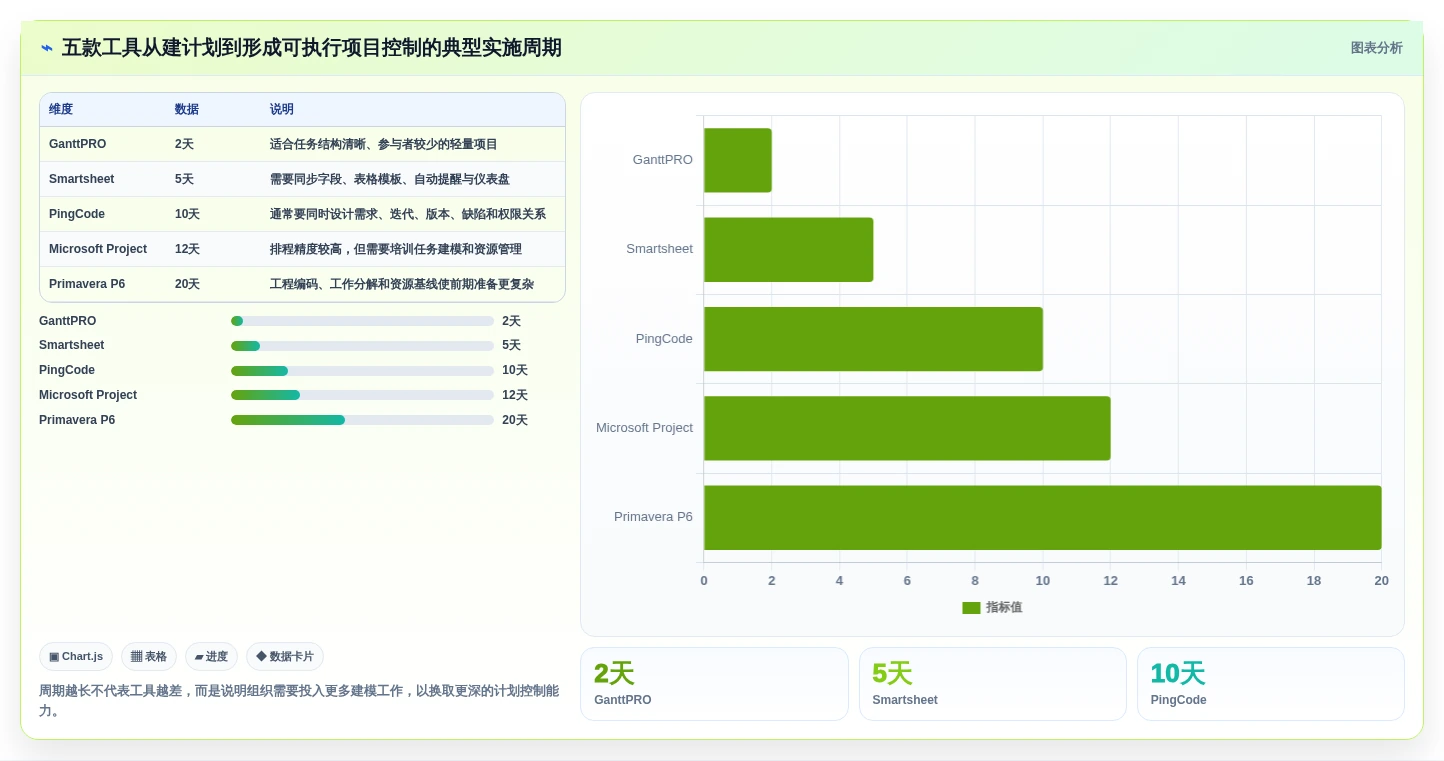The image size is (1444, 761).
Task: Click the 图表分析 label in header
Action: tap(1376, 48)
